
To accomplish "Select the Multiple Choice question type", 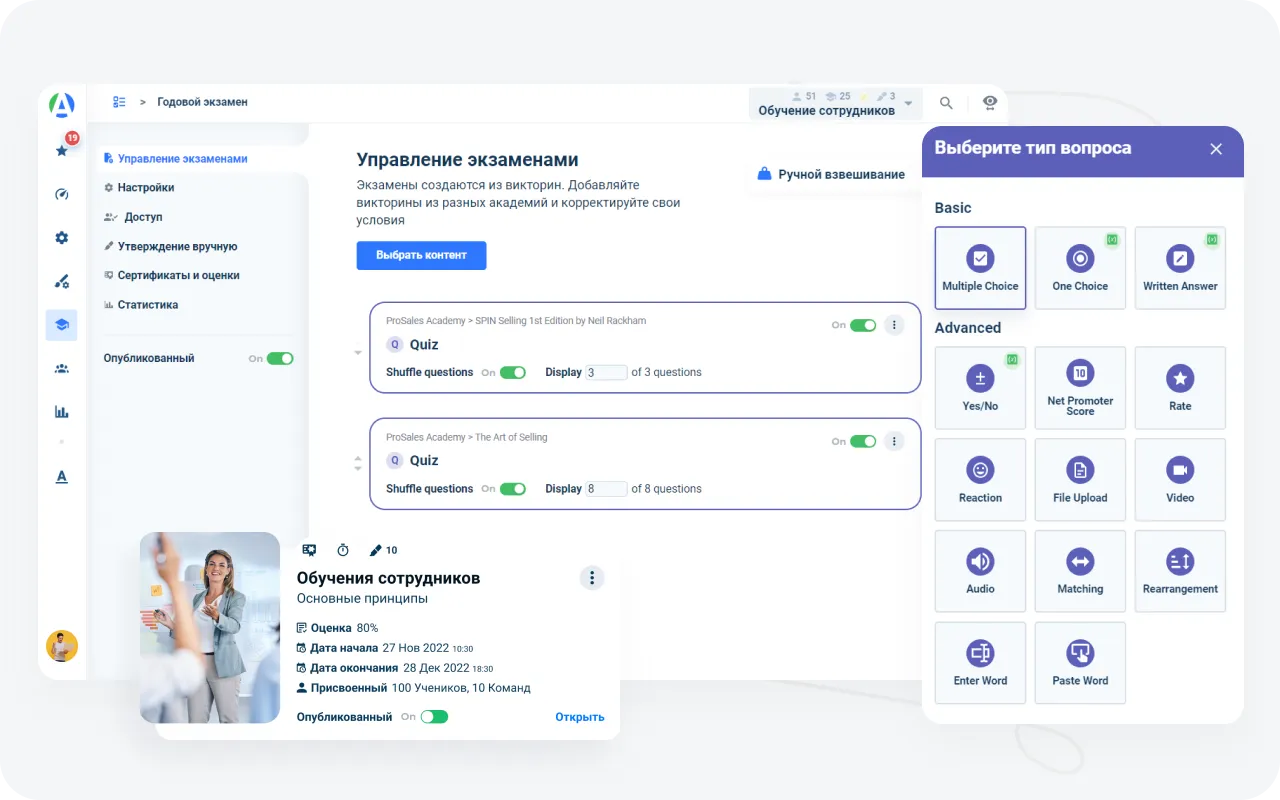I will (980, 267).
